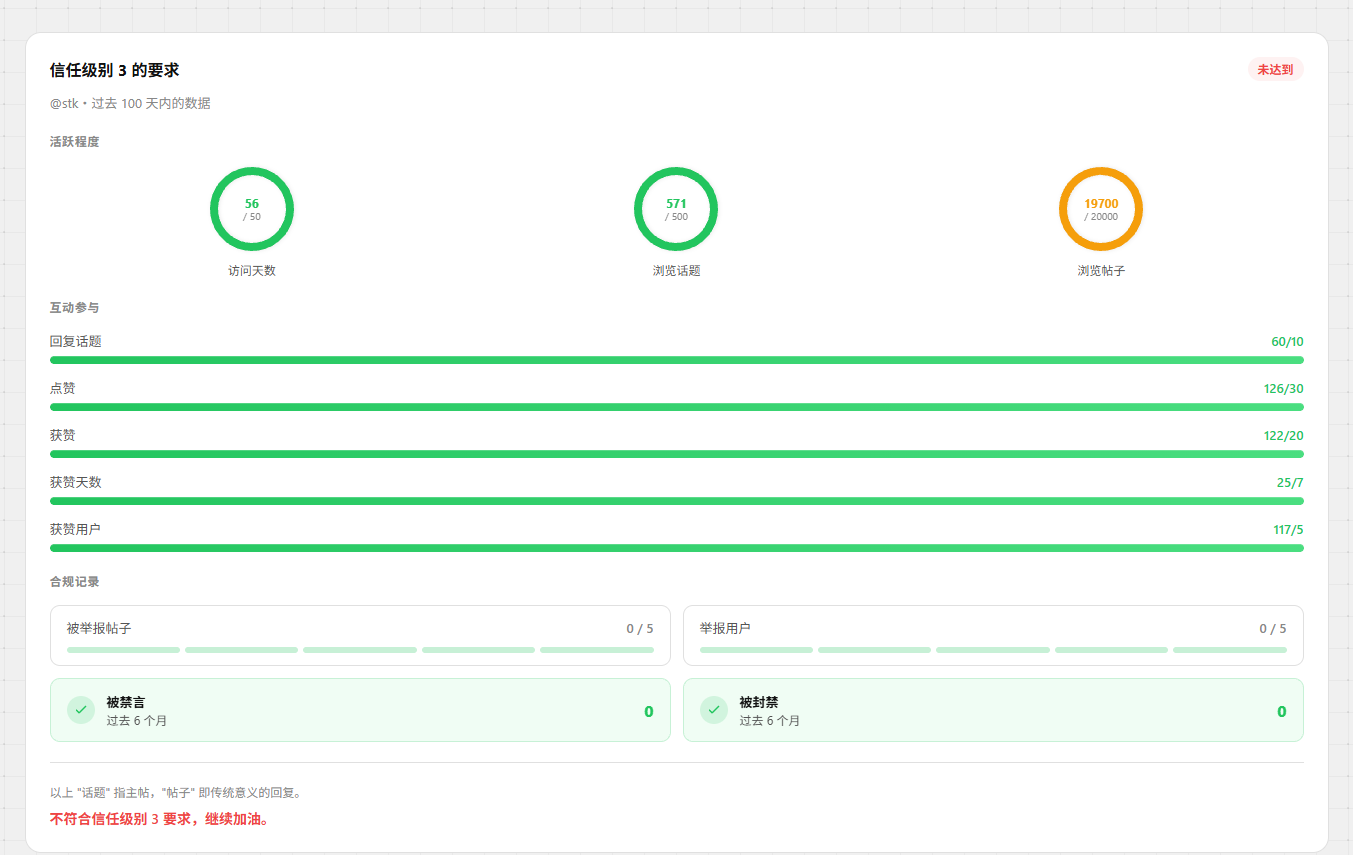
Task: Click the 0 / 5 count for 被举报帖子
Action: [x=640, y=629]
